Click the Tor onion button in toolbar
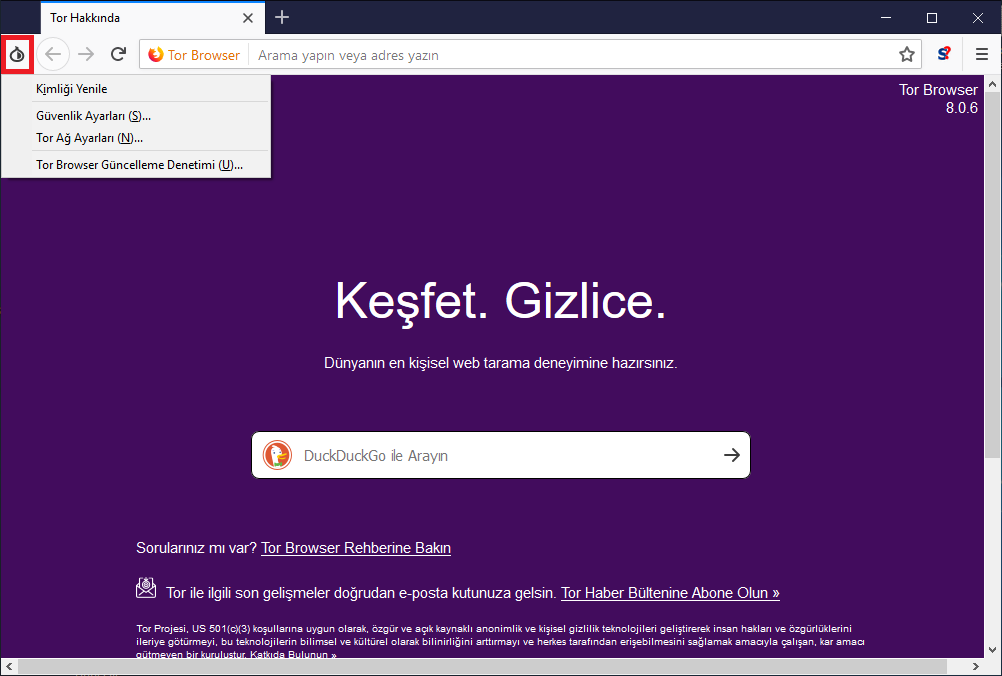This screenshot has width=1002, height=676. point(17,55)
